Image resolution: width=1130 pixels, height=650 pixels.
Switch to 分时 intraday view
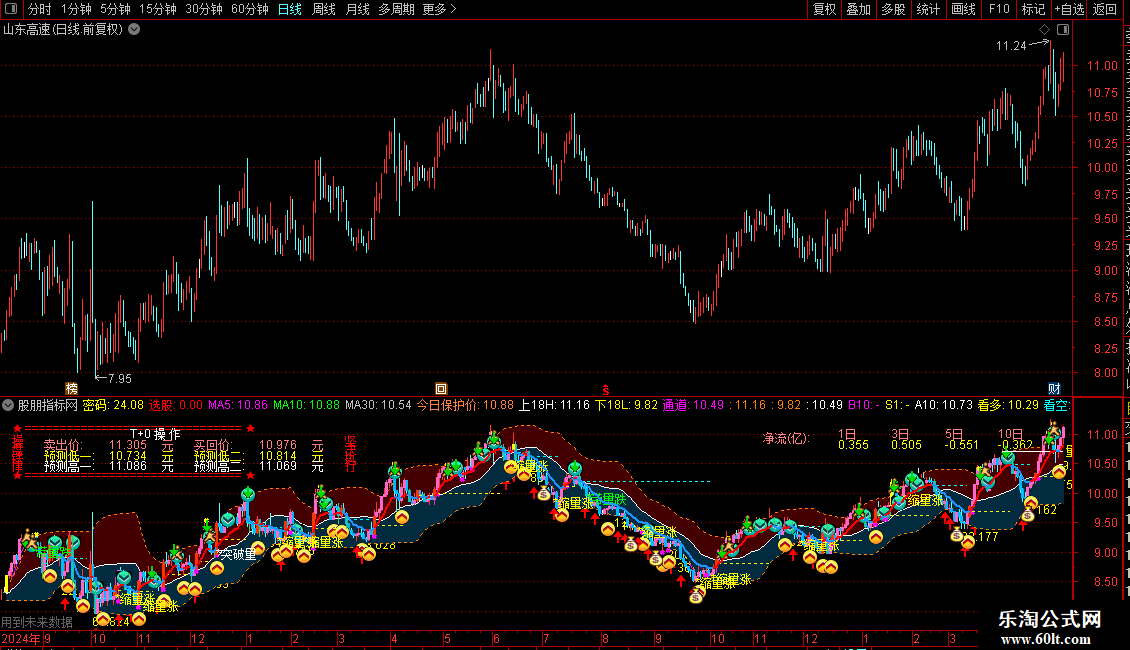(40, 9)
